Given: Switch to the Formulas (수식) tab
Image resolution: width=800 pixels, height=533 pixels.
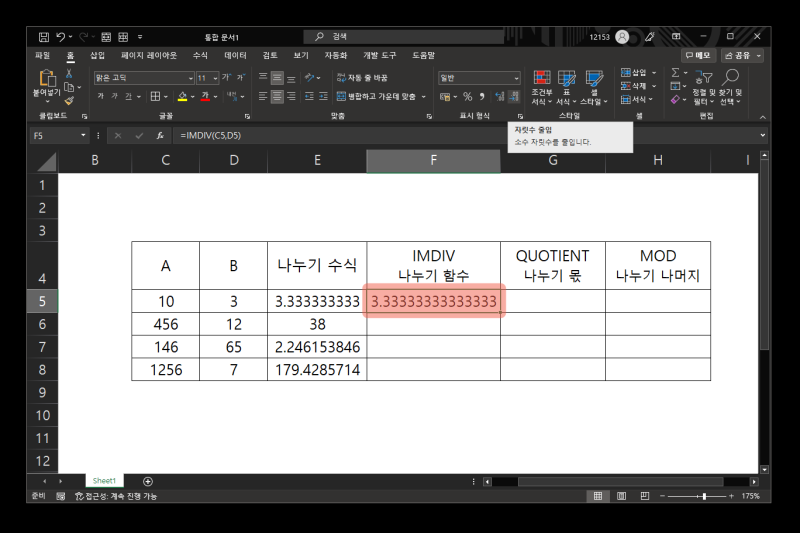Looking at the screenshot, I should (x=200, y=55).
